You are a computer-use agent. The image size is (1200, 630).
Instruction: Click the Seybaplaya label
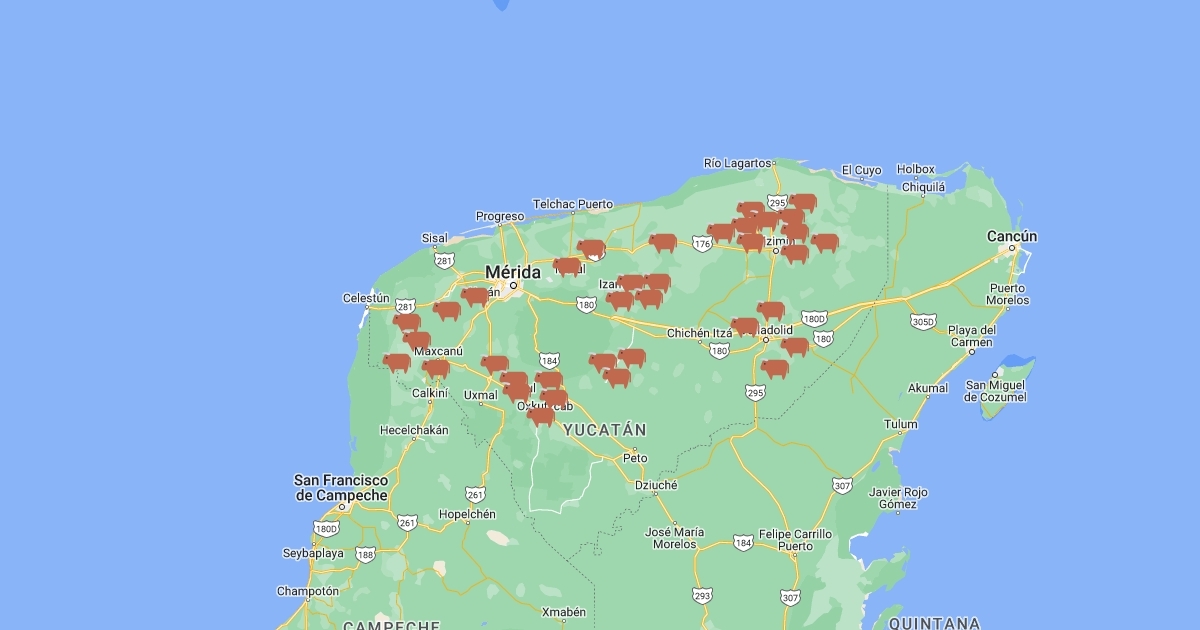click(313, 553)
